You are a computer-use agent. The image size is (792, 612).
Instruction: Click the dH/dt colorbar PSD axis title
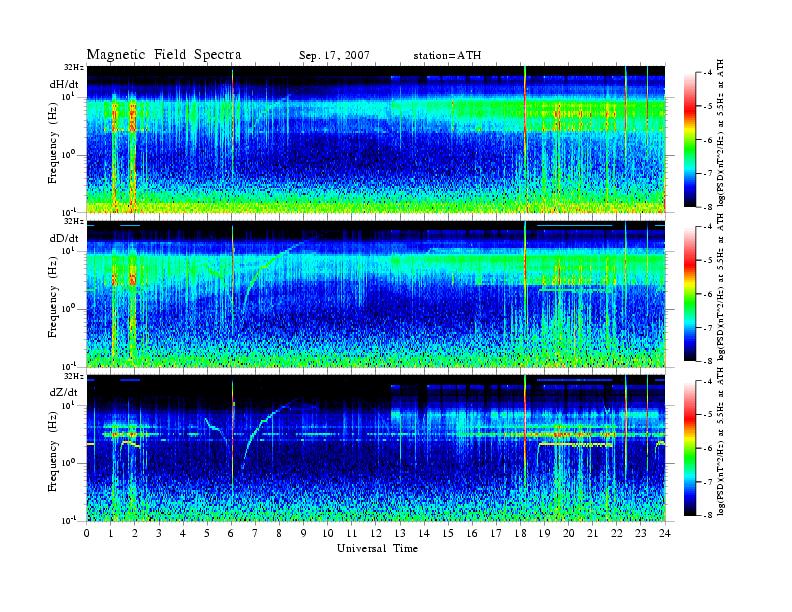pyautogui.click(x=721, y=133)
